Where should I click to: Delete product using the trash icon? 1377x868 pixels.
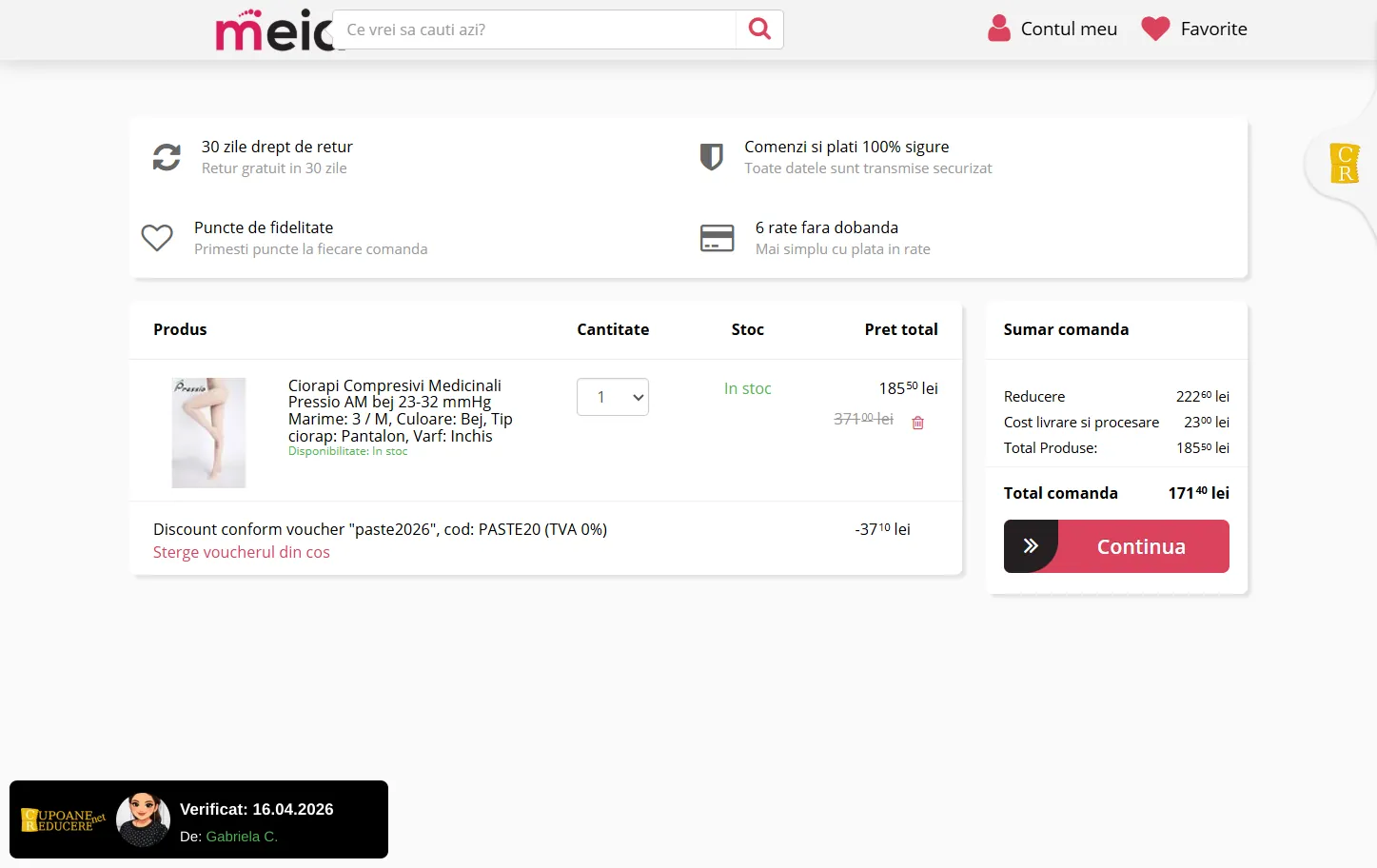(x=917, y=423)
